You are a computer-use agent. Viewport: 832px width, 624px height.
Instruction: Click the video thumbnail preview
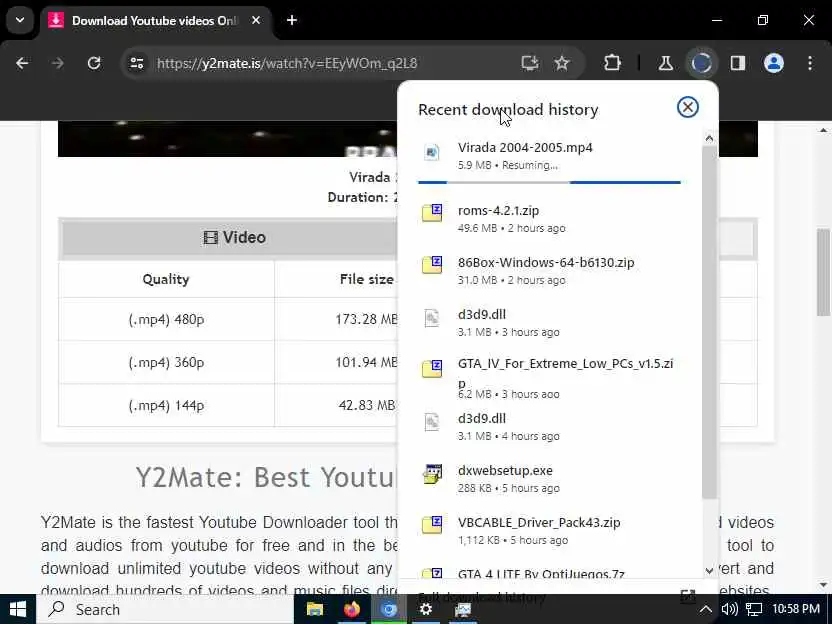coord(227,138)
